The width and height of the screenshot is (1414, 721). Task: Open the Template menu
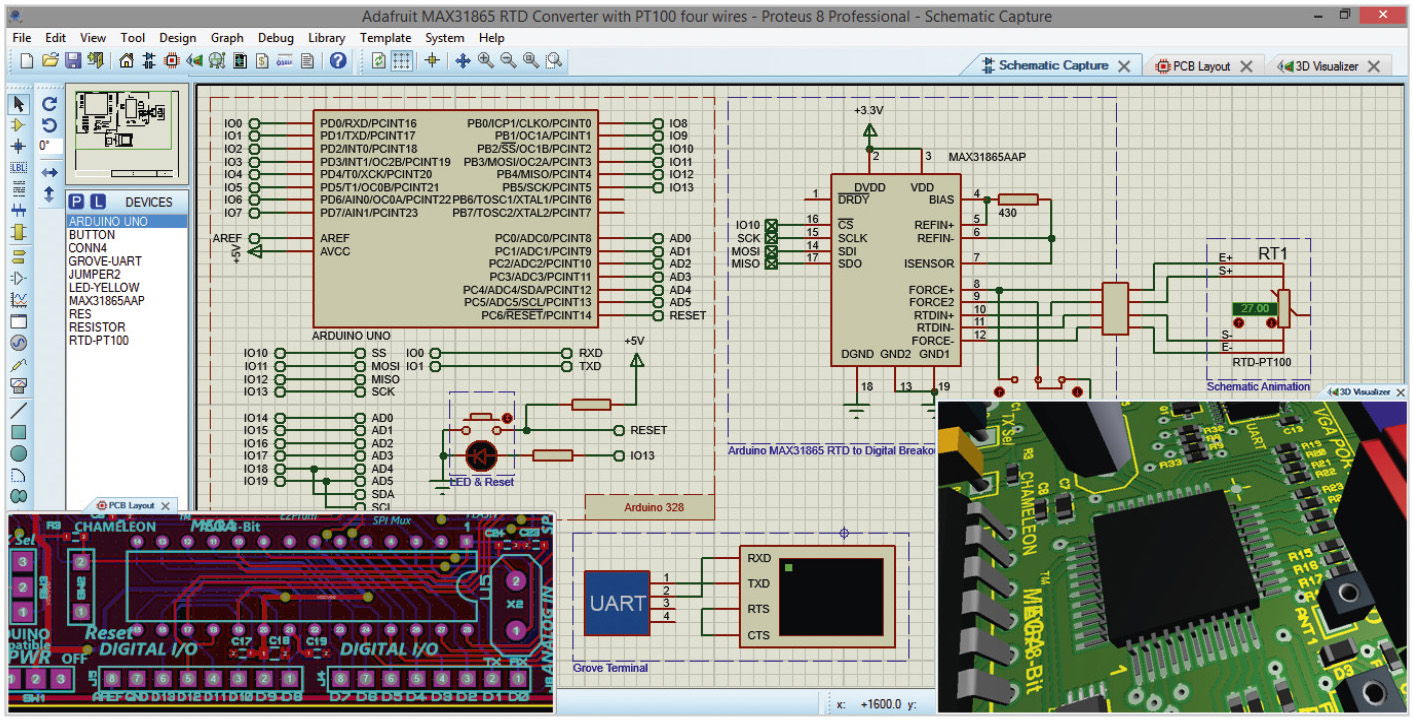(x=385, y=38)
